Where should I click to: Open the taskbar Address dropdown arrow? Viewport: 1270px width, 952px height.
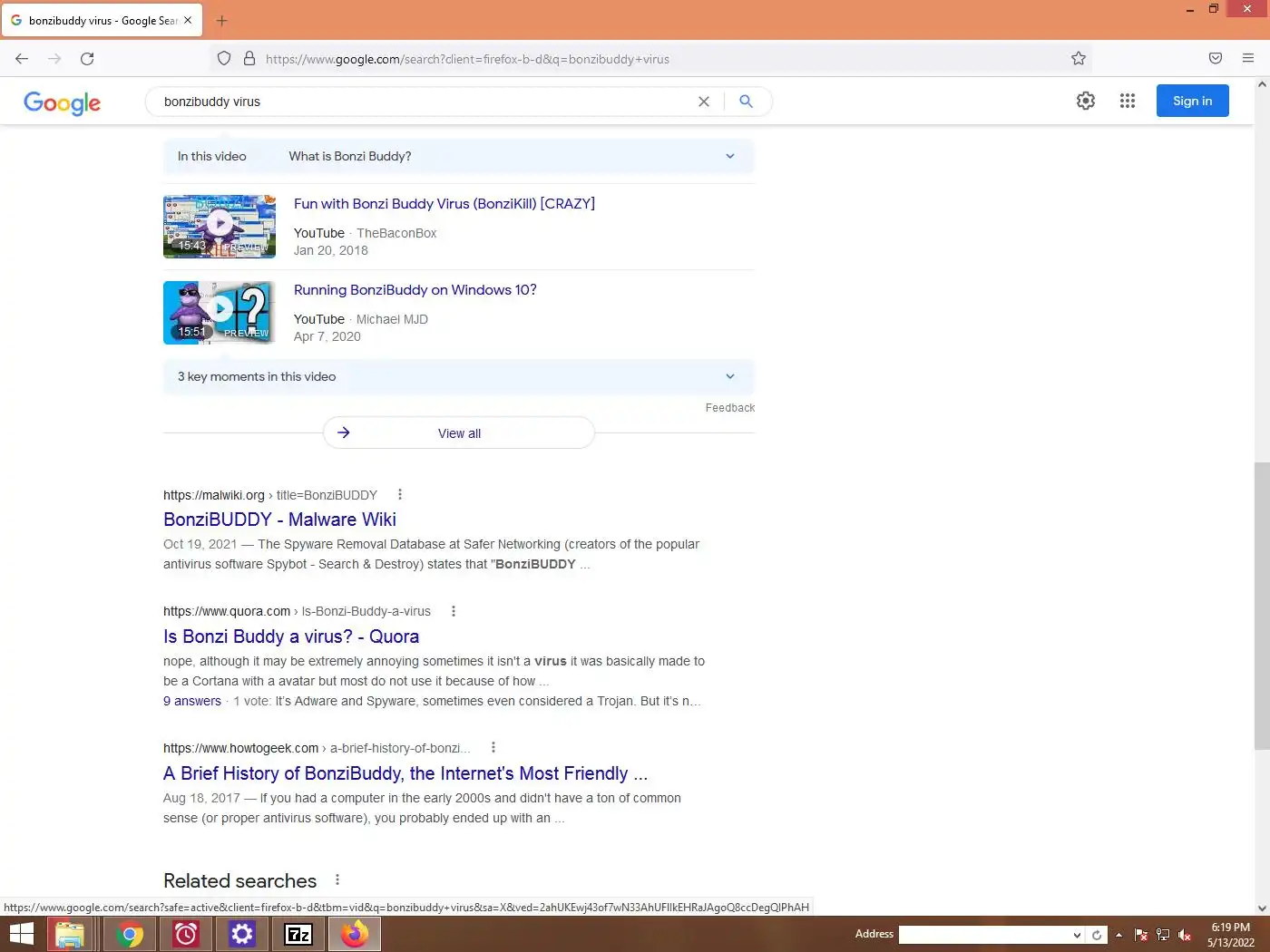(1077, 935)
